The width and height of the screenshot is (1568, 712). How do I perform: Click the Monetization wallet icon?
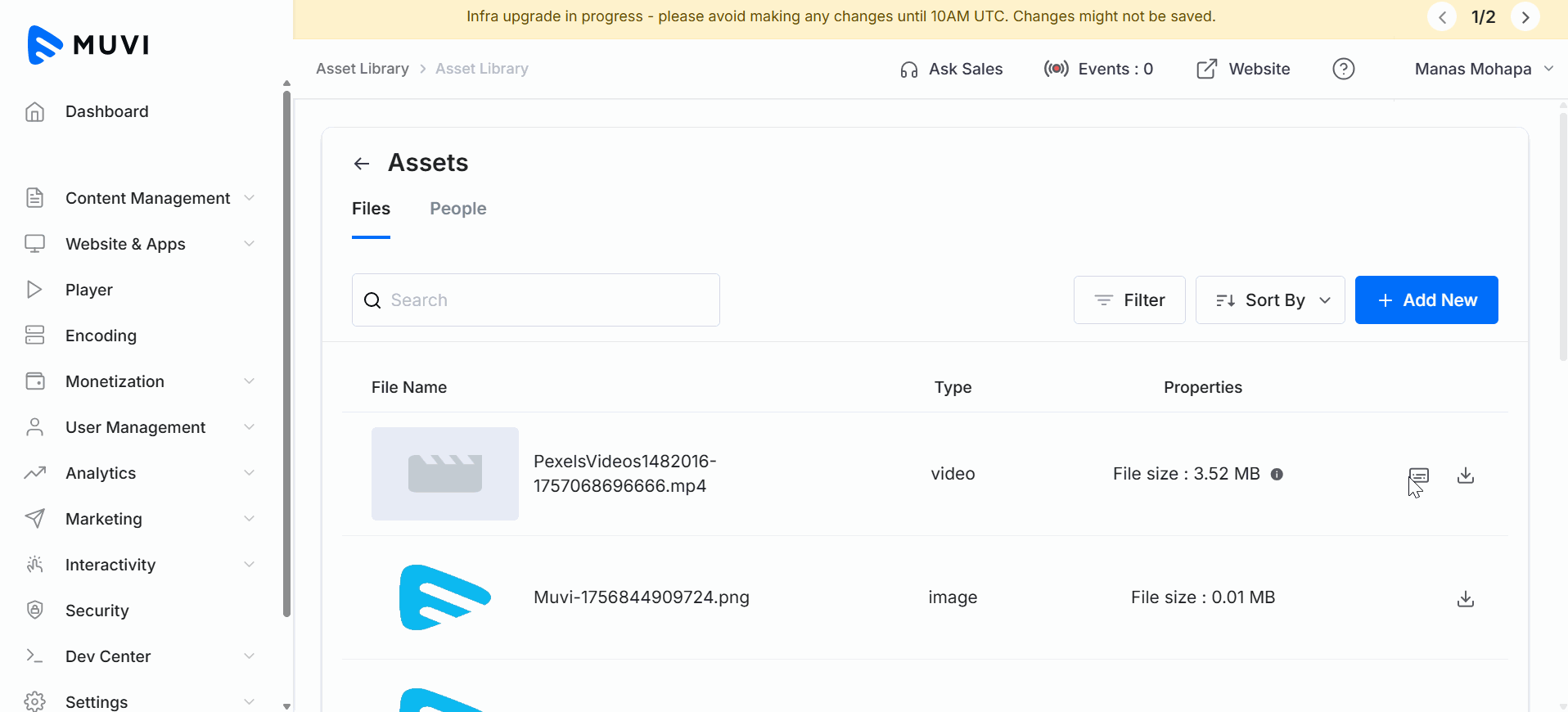(34, 381)
